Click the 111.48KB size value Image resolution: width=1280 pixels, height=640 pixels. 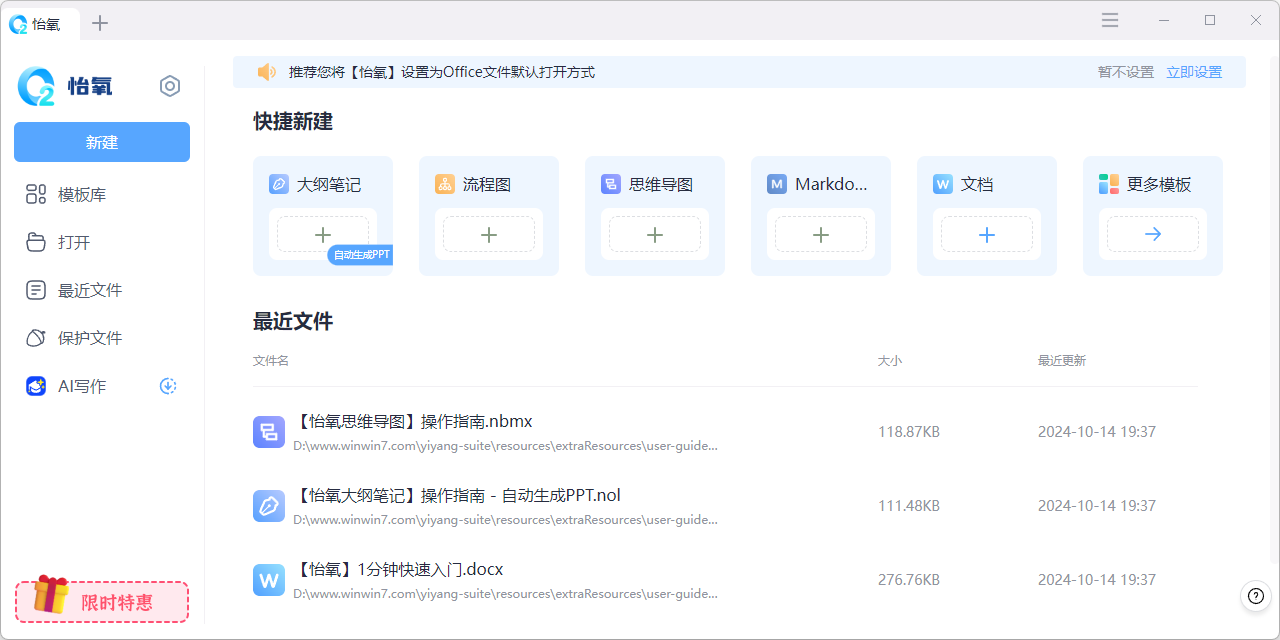pyautogui.click(x=909, y=506)
